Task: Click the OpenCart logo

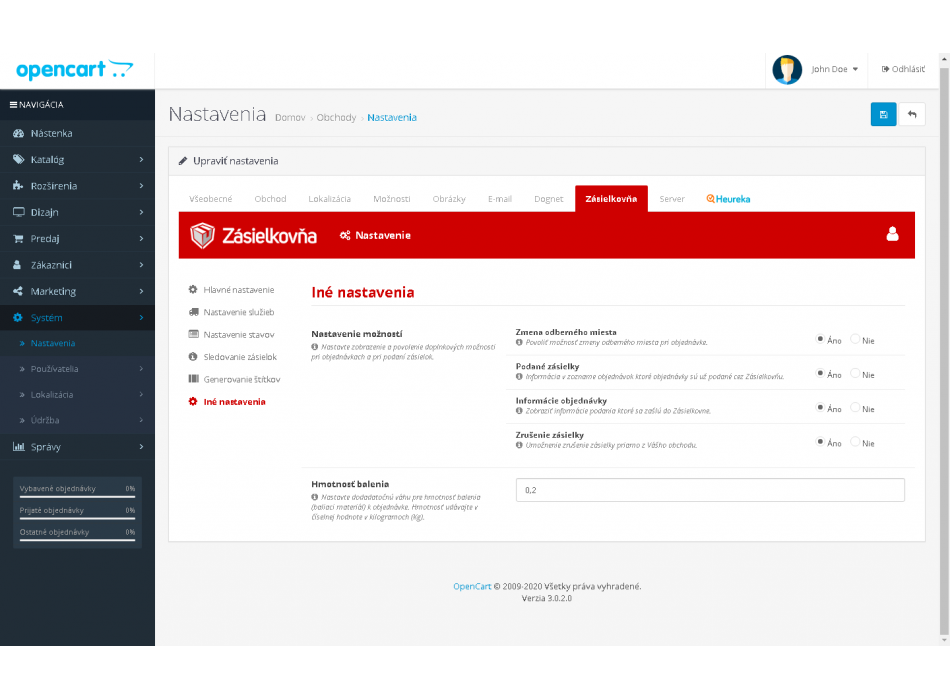Action: pyautogui.click(x=75, y=70)
